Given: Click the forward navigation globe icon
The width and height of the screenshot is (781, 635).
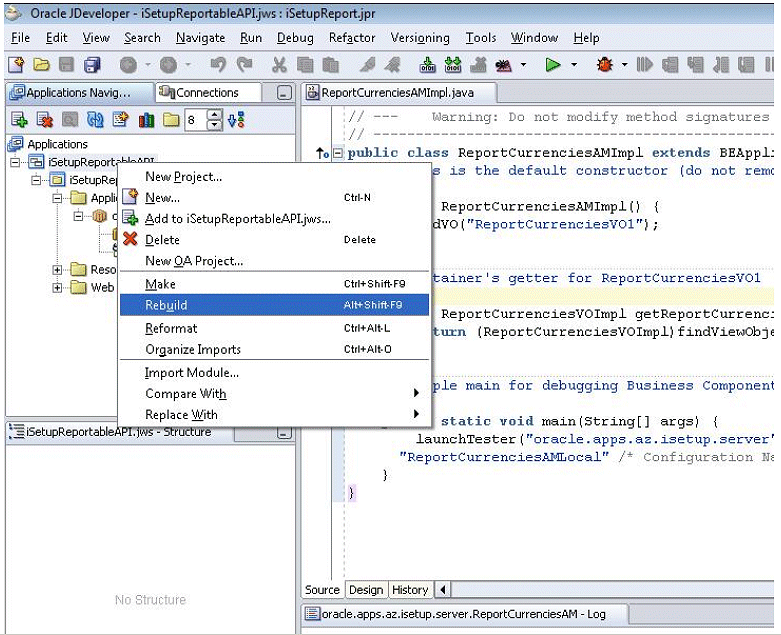Looking at the screenshot, I should pyautogui.click(x=168, y=65).
